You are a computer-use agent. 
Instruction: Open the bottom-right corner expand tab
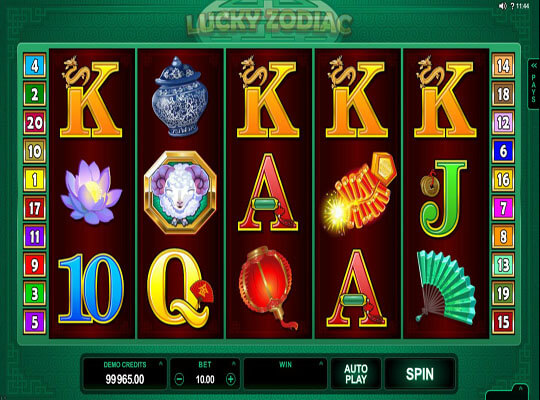[x=520, y=389]
